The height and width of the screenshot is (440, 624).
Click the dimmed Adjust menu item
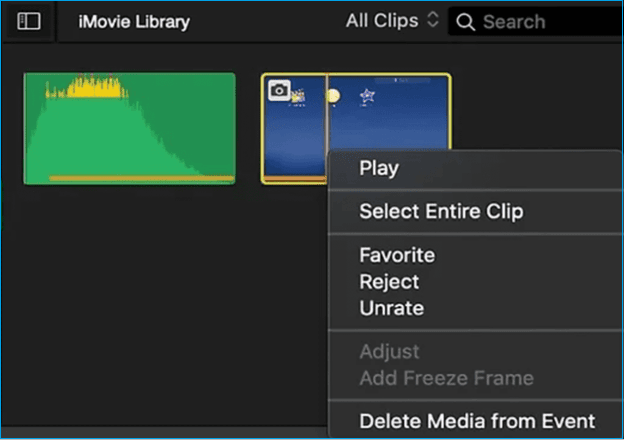pos(389,352)
